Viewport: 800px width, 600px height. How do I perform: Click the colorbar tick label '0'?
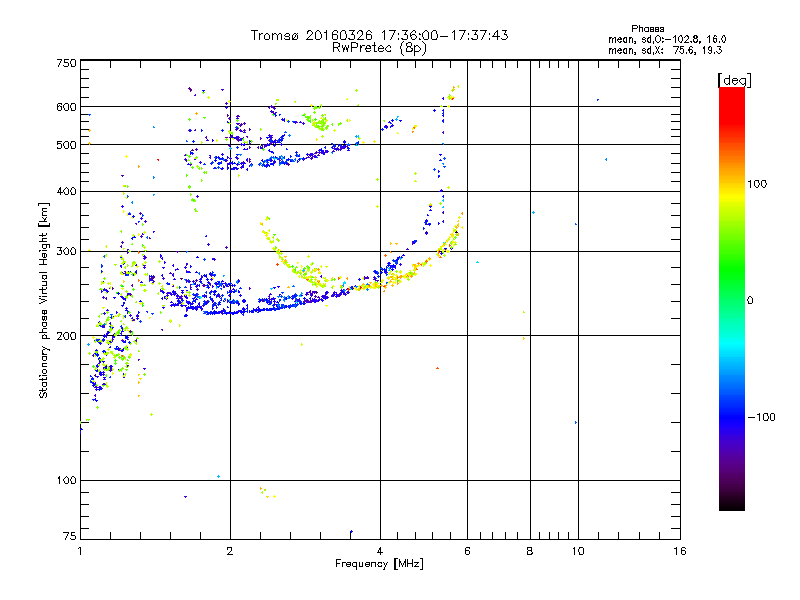tap(750, 301)
